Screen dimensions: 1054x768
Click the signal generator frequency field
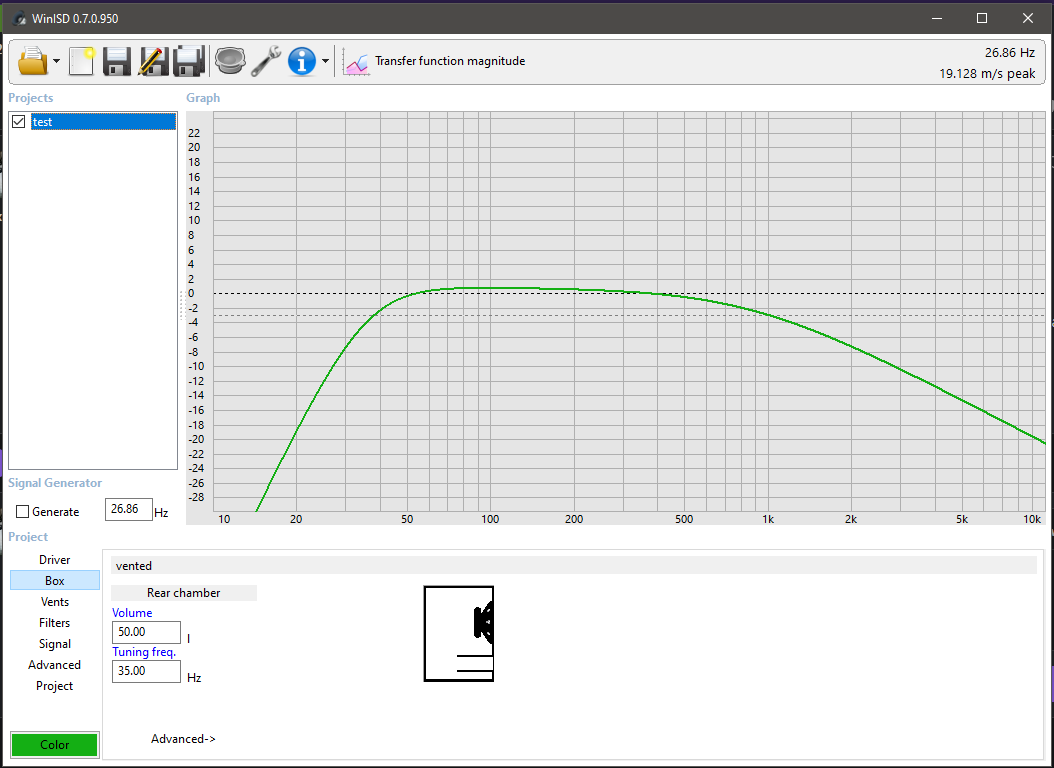[x=128, y=509]
